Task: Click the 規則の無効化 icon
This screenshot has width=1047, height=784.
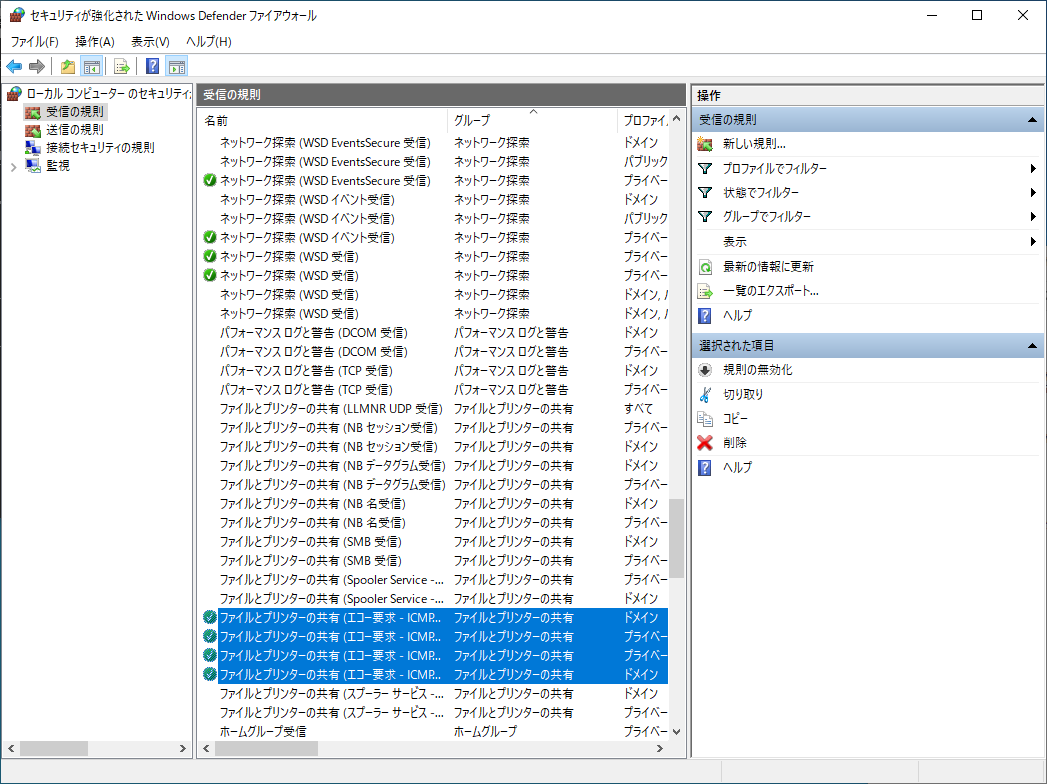Action: click(704, 370)
